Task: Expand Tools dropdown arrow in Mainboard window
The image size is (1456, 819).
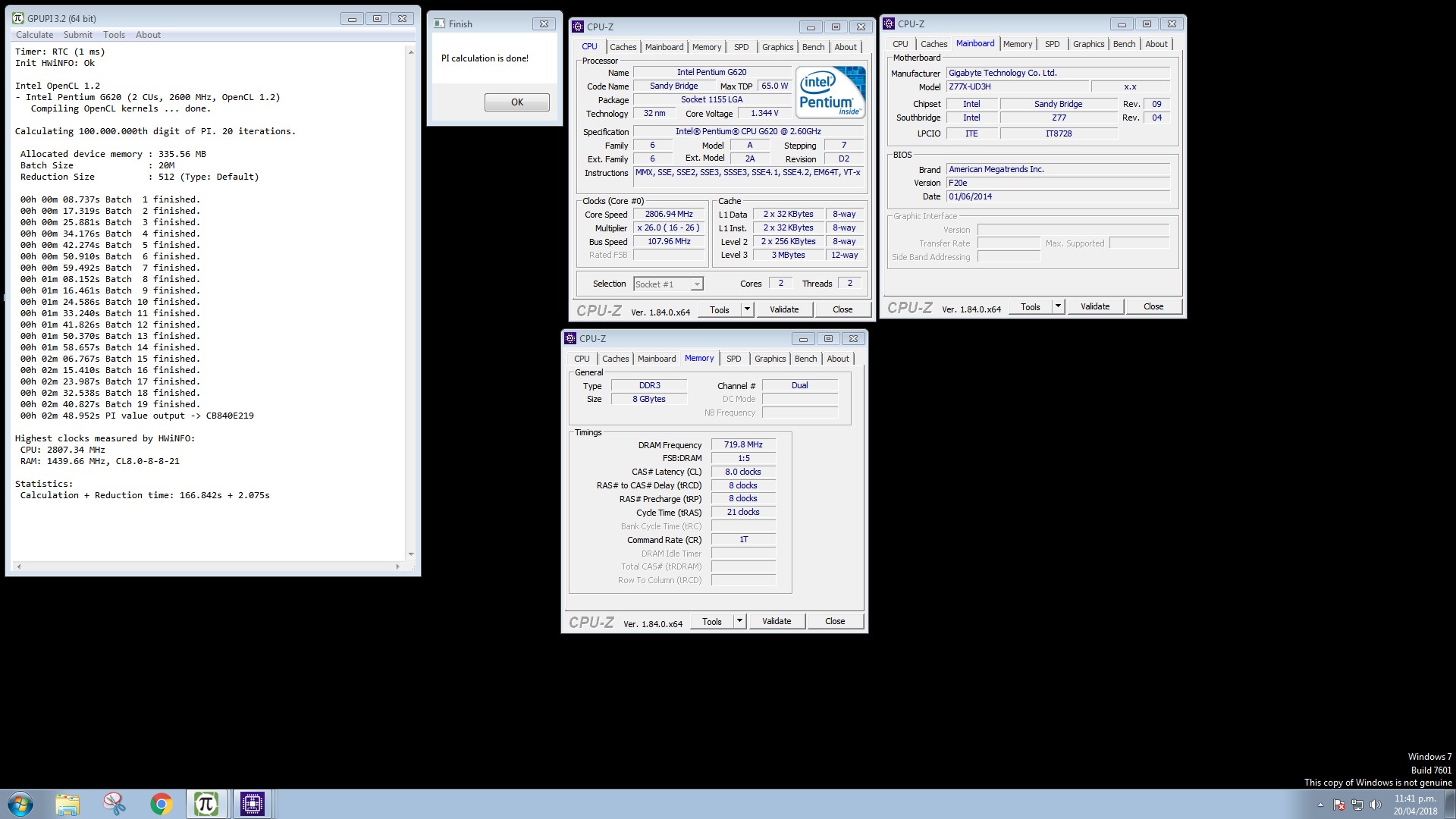Action: [1058, 306]
